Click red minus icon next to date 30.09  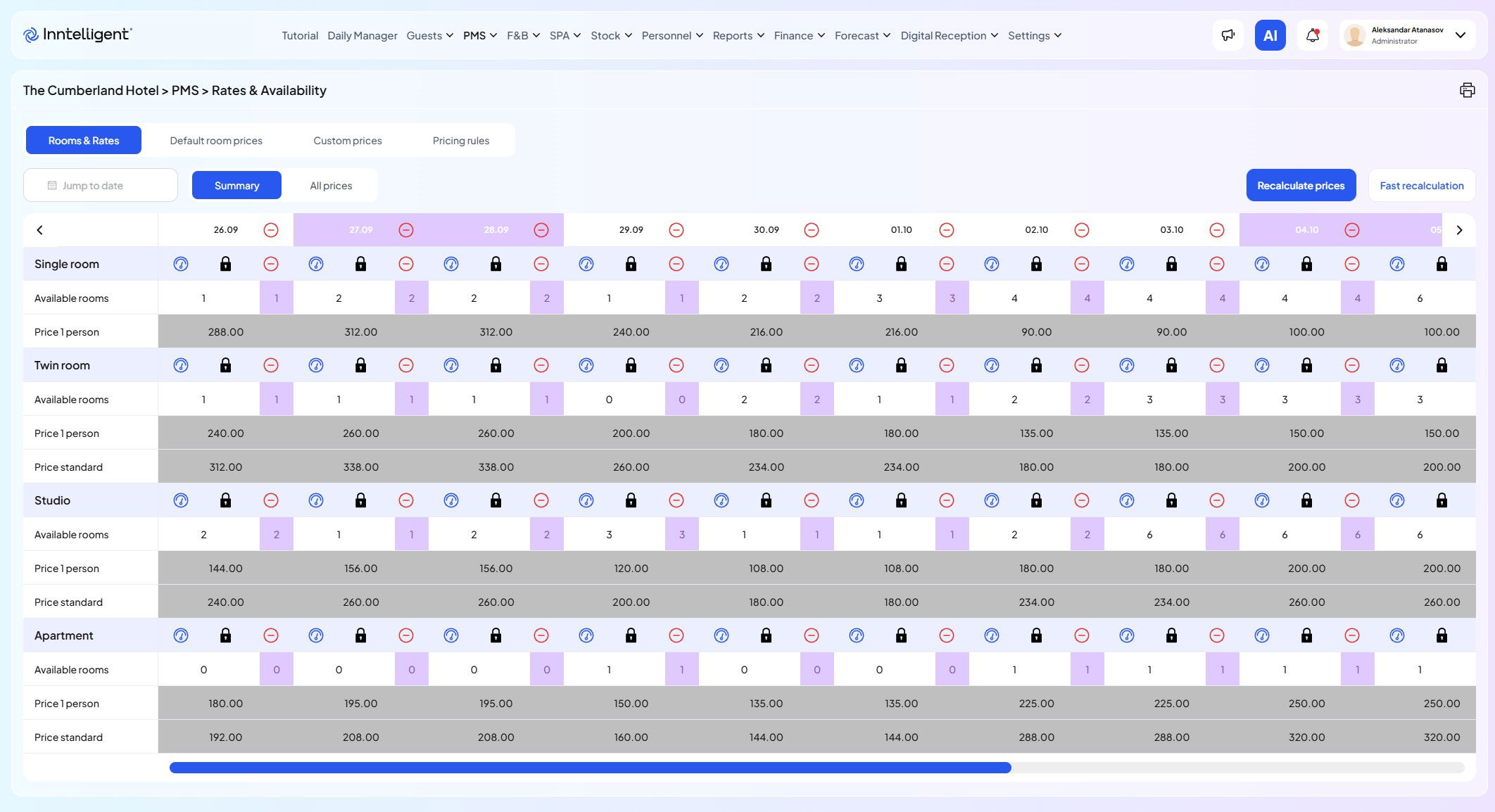(811, 230)
